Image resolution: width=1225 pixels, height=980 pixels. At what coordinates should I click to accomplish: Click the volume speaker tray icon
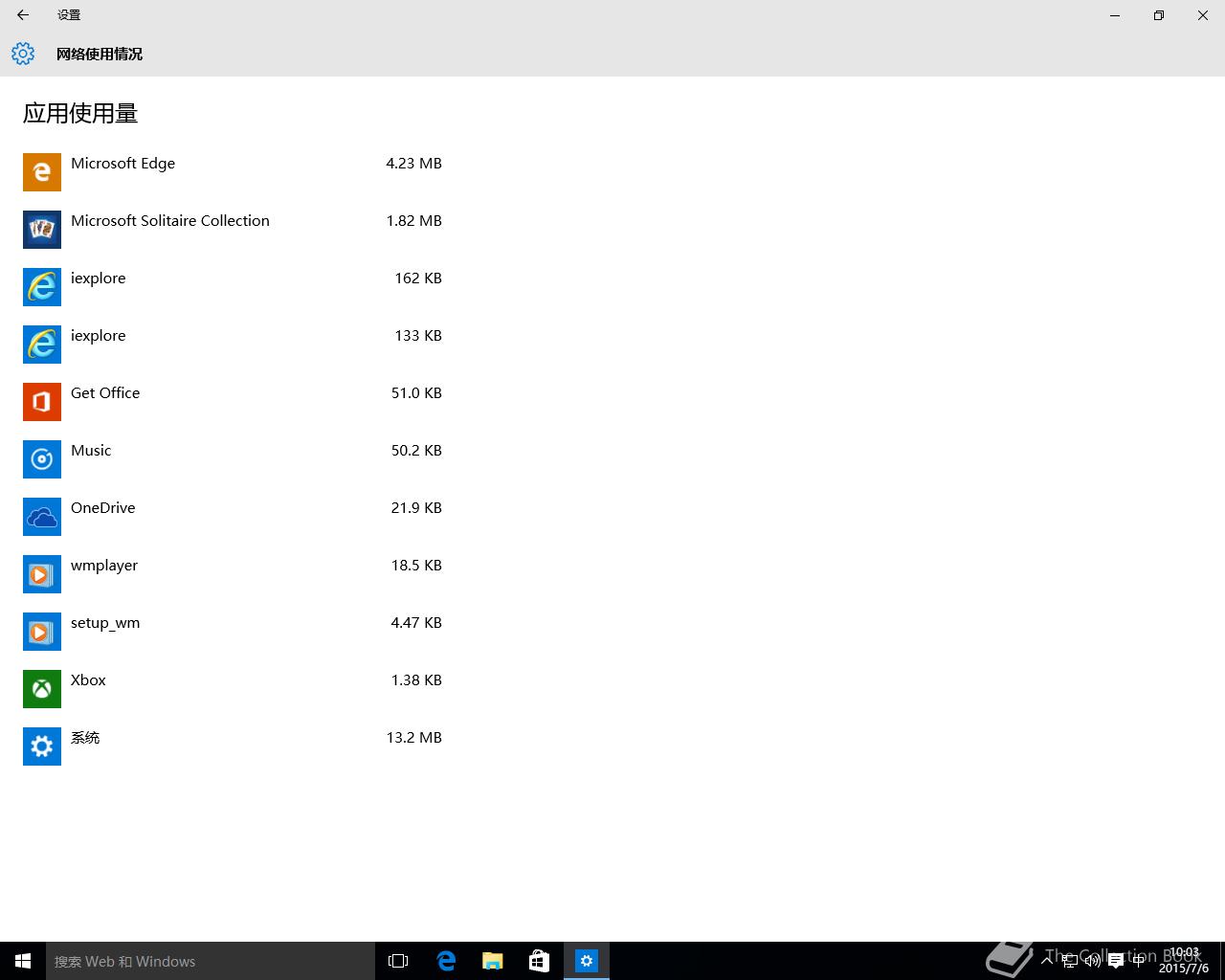point(1092,961)
